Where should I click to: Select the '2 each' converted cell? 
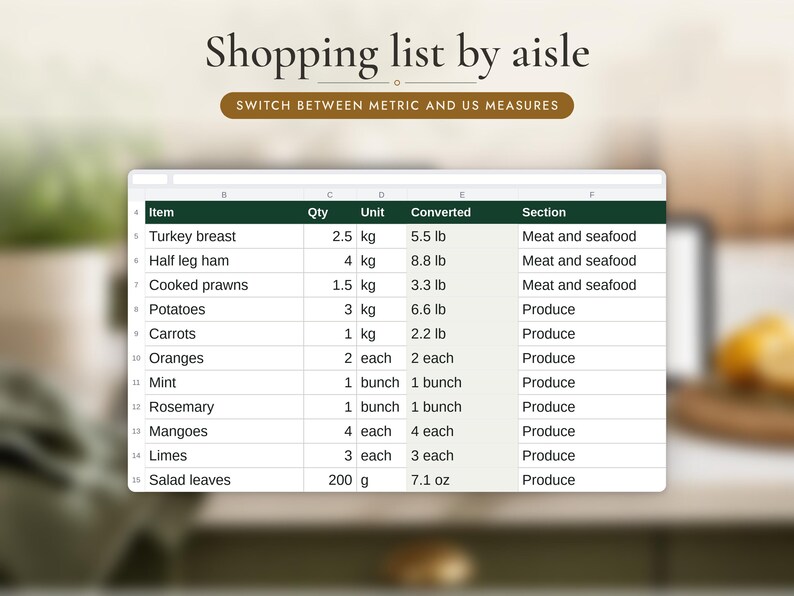tap(462, 358)
